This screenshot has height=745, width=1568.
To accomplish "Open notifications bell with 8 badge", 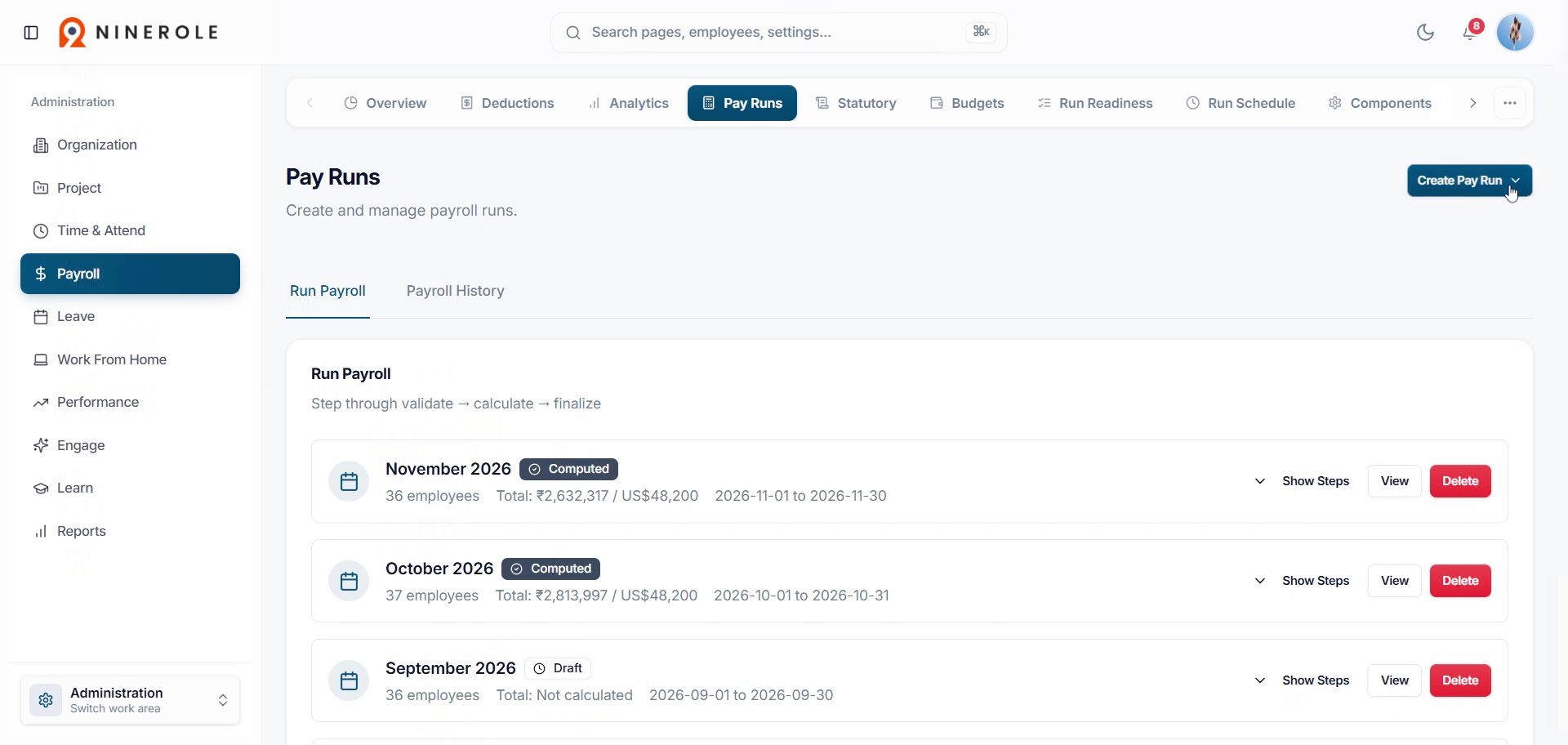I will click(x=1471, y=32).
